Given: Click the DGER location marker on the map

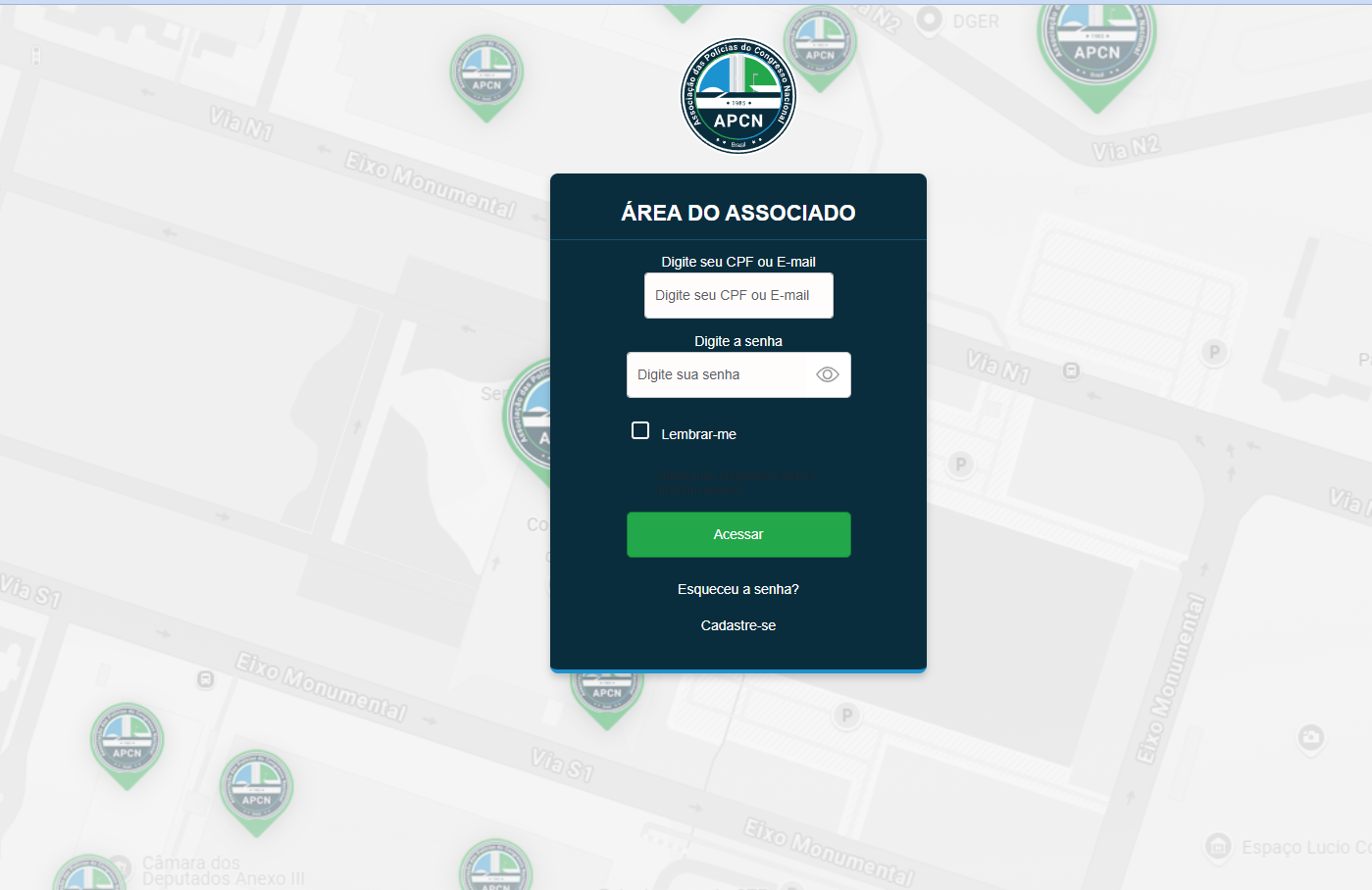Looking at the screenshot, I should tap(929, 20).
